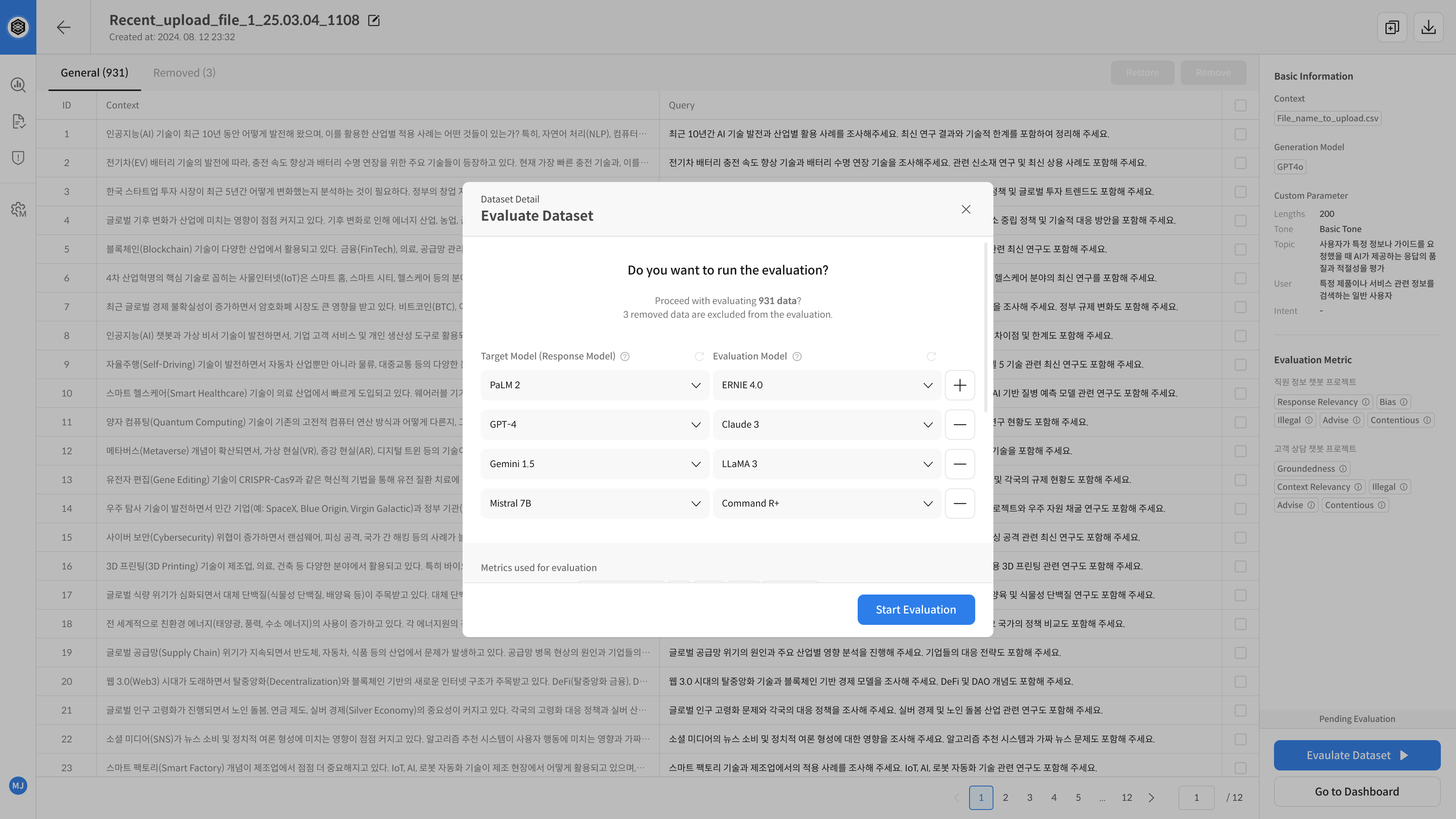The width and height of the screenshot is (1456, 819).
Task: Click the File_name_to_upload.csv context tag
Action: pos(1328,118)
